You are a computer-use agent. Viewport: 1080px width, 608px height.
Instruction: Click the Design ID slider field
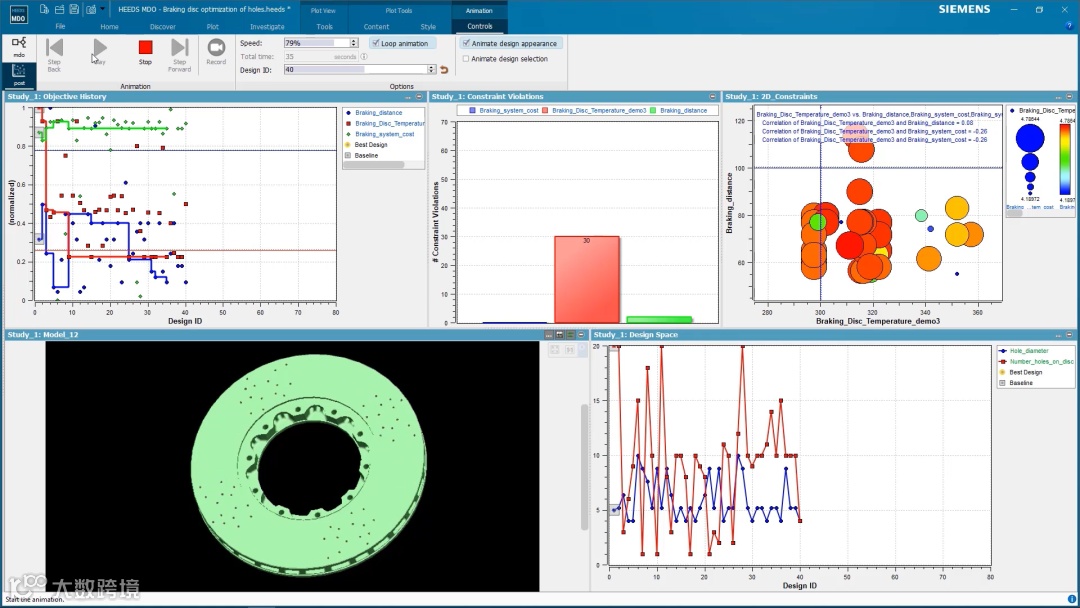pos(355,70)
